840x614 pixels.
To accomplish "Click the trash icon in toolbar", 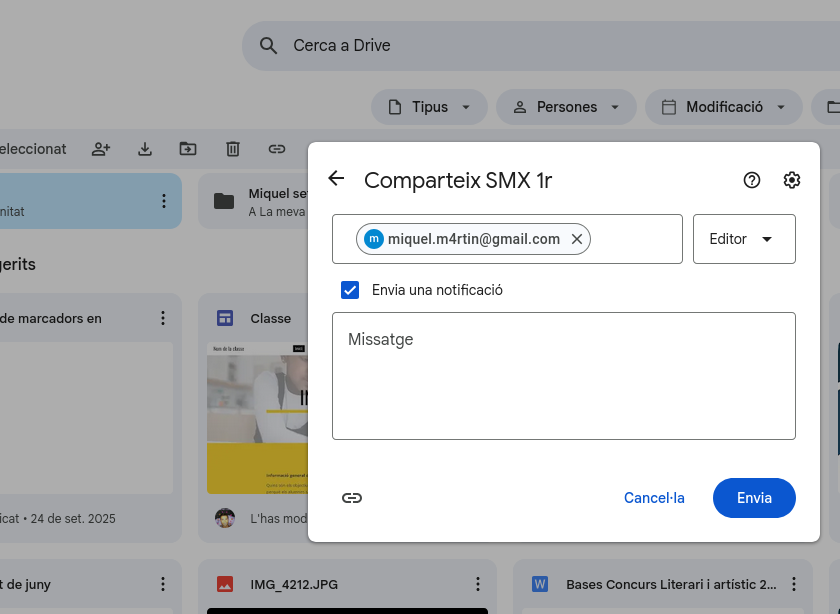I will point(233,149).
